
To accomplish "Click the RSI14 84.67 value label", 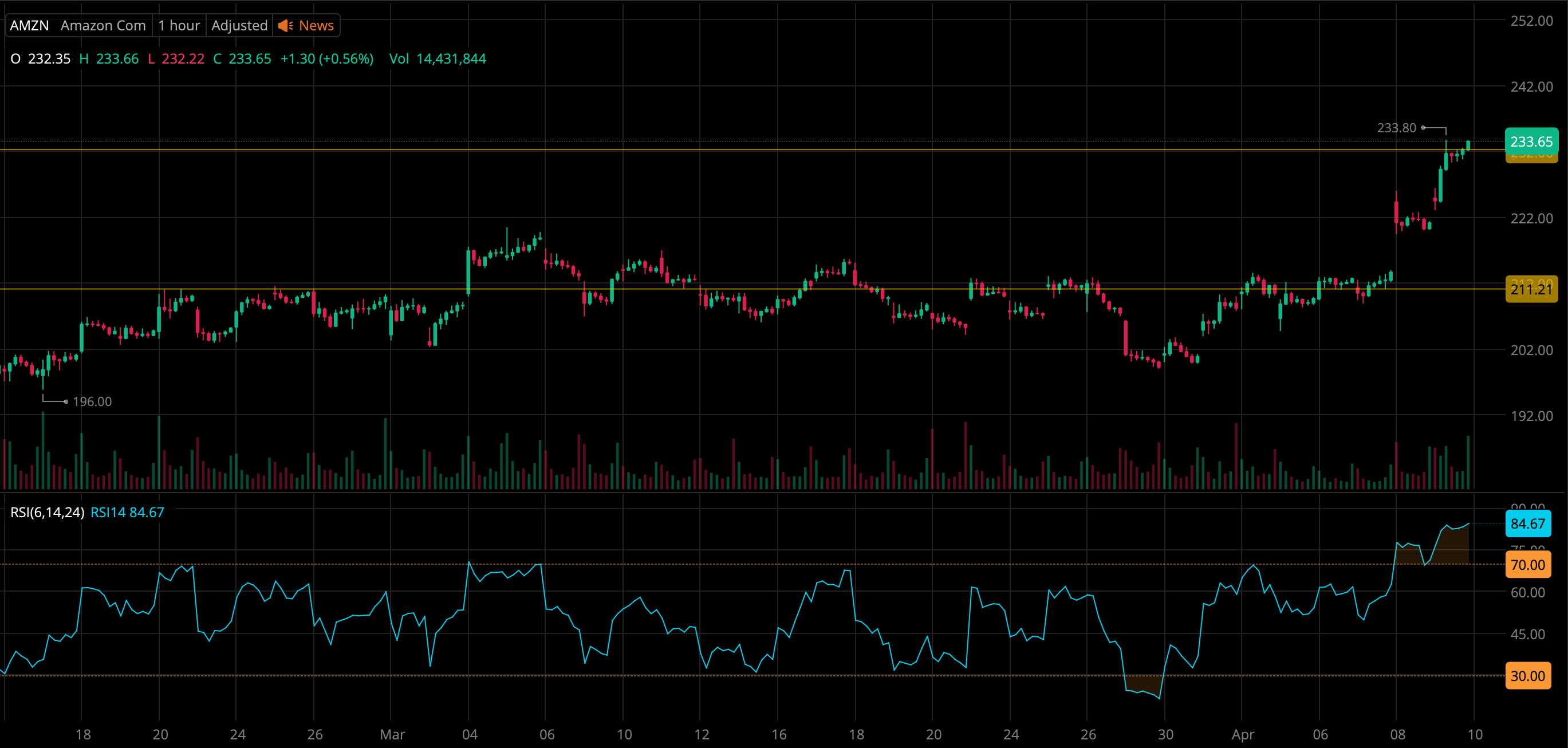I will [x=127, y=513].
